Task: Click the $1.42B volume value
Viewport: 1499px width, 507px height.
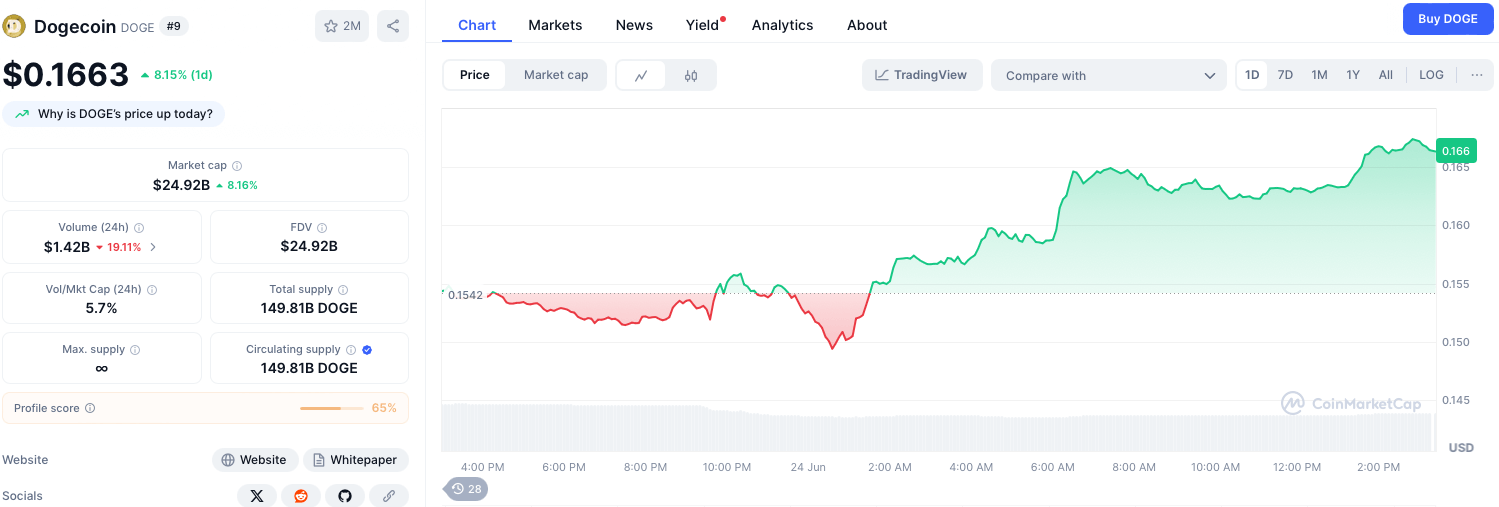Action: (67, 247)
